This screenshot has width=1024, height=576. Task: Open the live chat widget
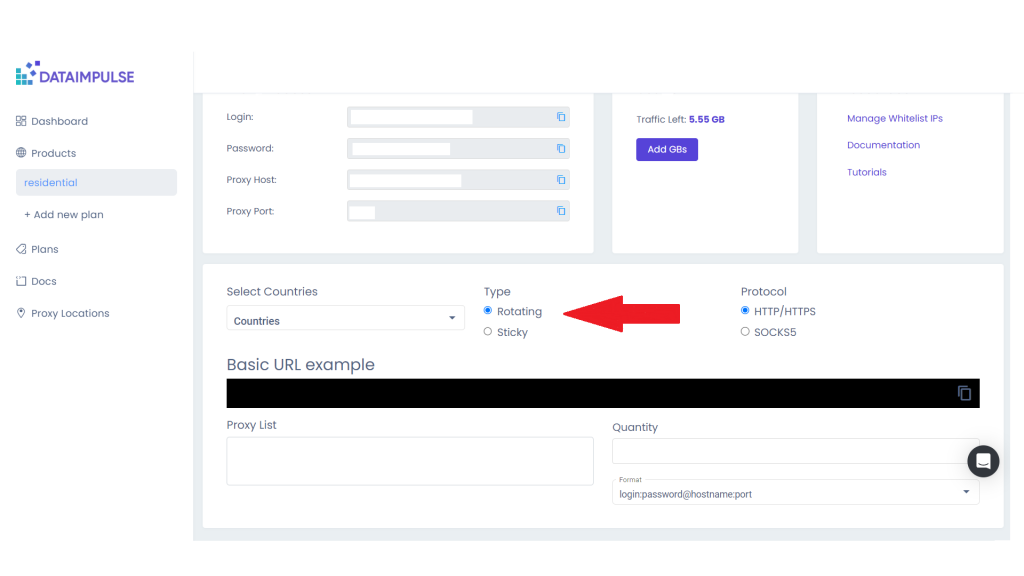click(983, 461)
